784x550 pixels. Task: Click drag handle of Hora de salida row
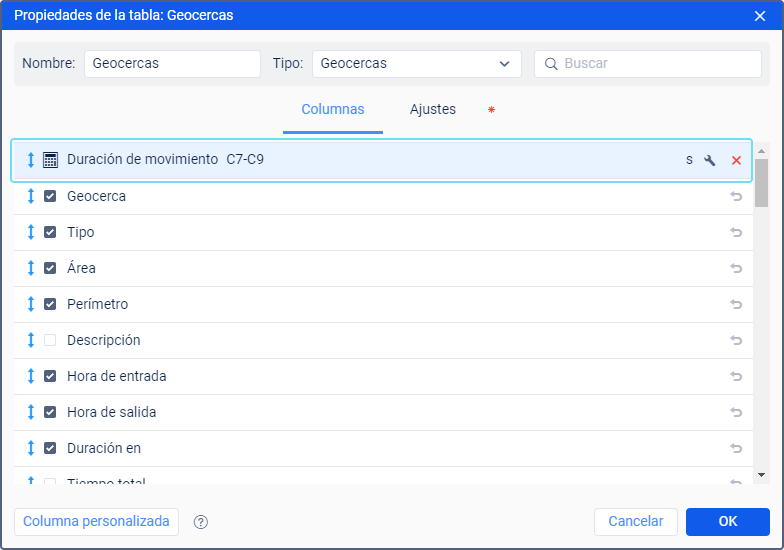click(30, 412)
